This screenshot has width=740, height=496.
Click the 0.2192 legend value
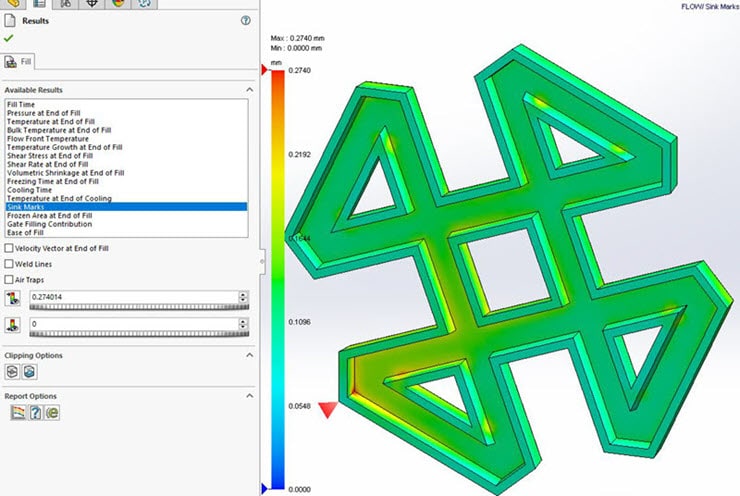pyautogui.click(x=300, y=154)
